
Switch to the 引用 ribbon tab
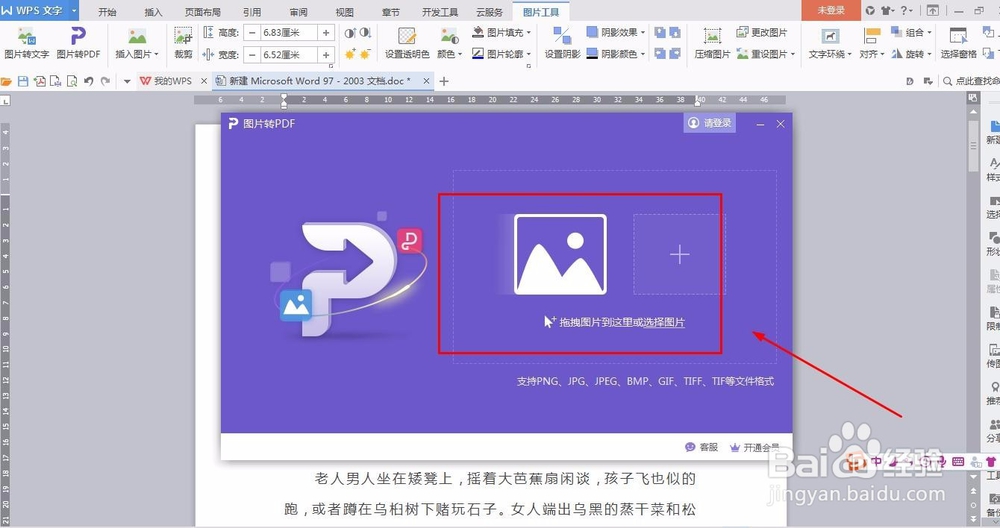(252, 11)
